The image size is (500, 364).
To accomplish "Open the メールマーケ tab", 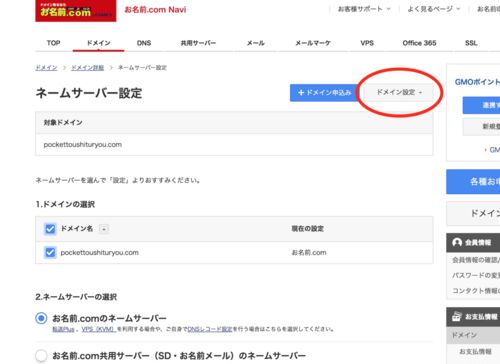I will coord(313,43).
